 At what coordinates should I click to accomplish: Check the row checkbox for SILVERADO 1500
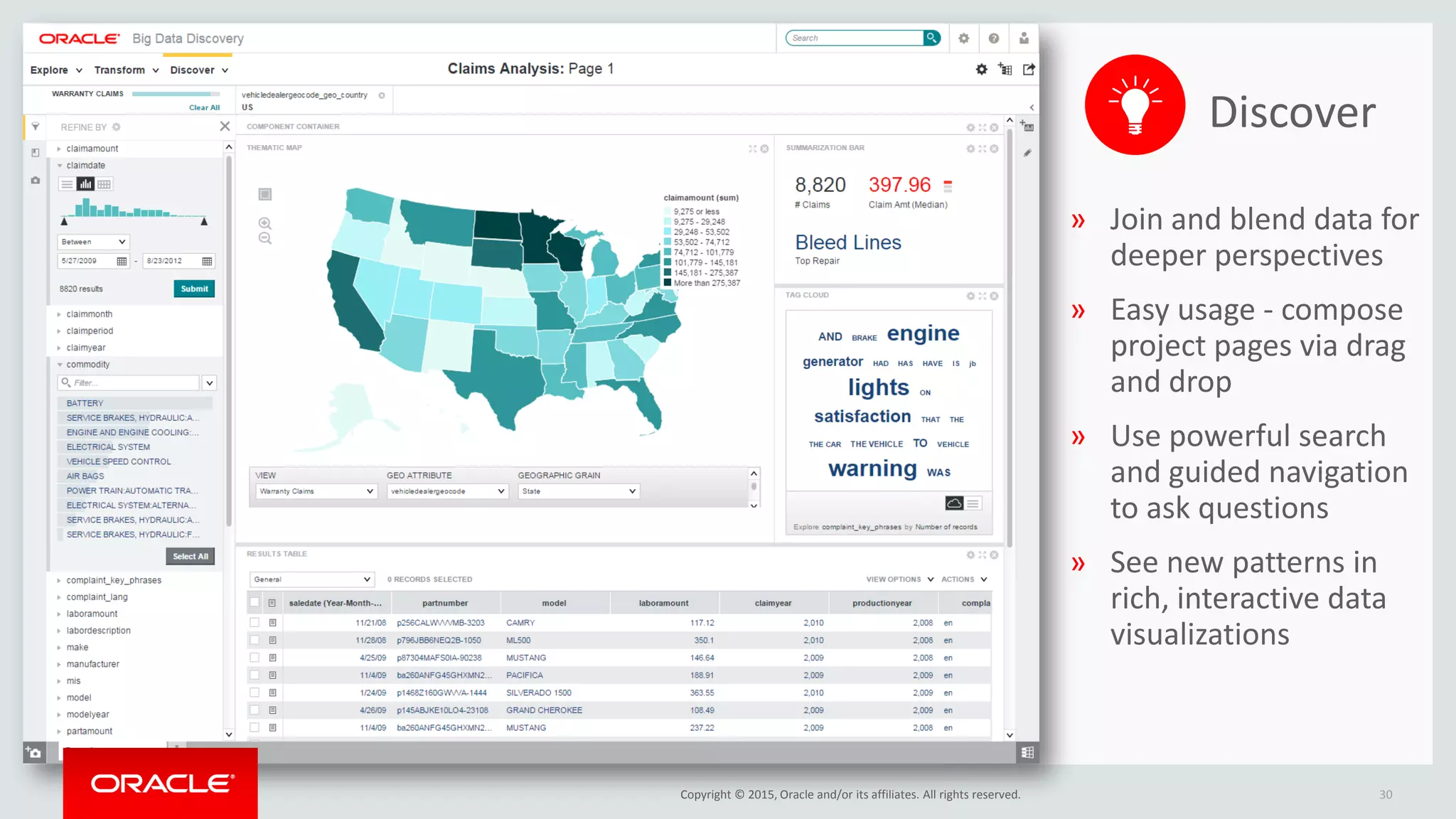[255, 692]
